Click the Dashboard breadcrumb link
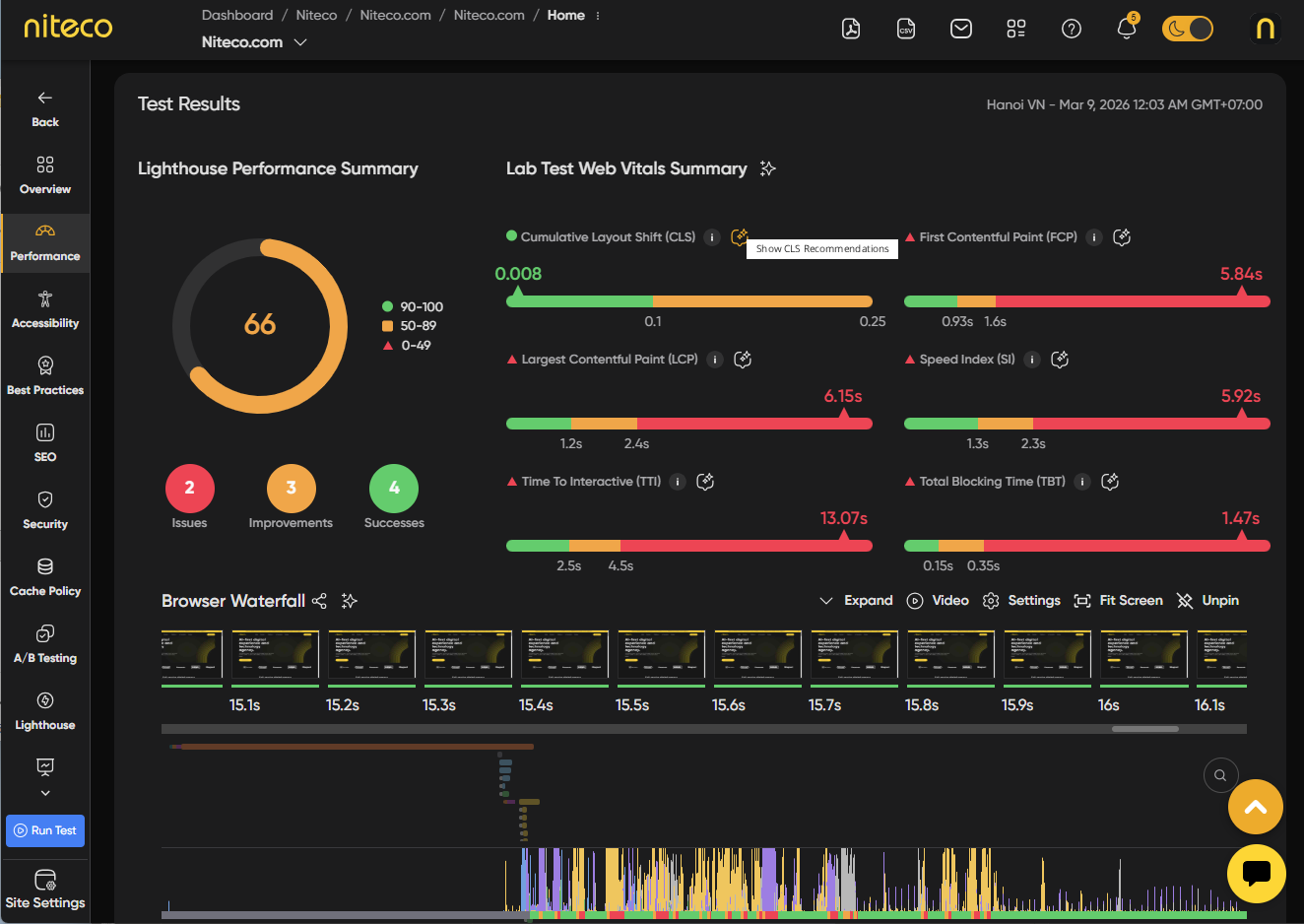Viewport: 1304px width, 924px height. coord(237,16)
